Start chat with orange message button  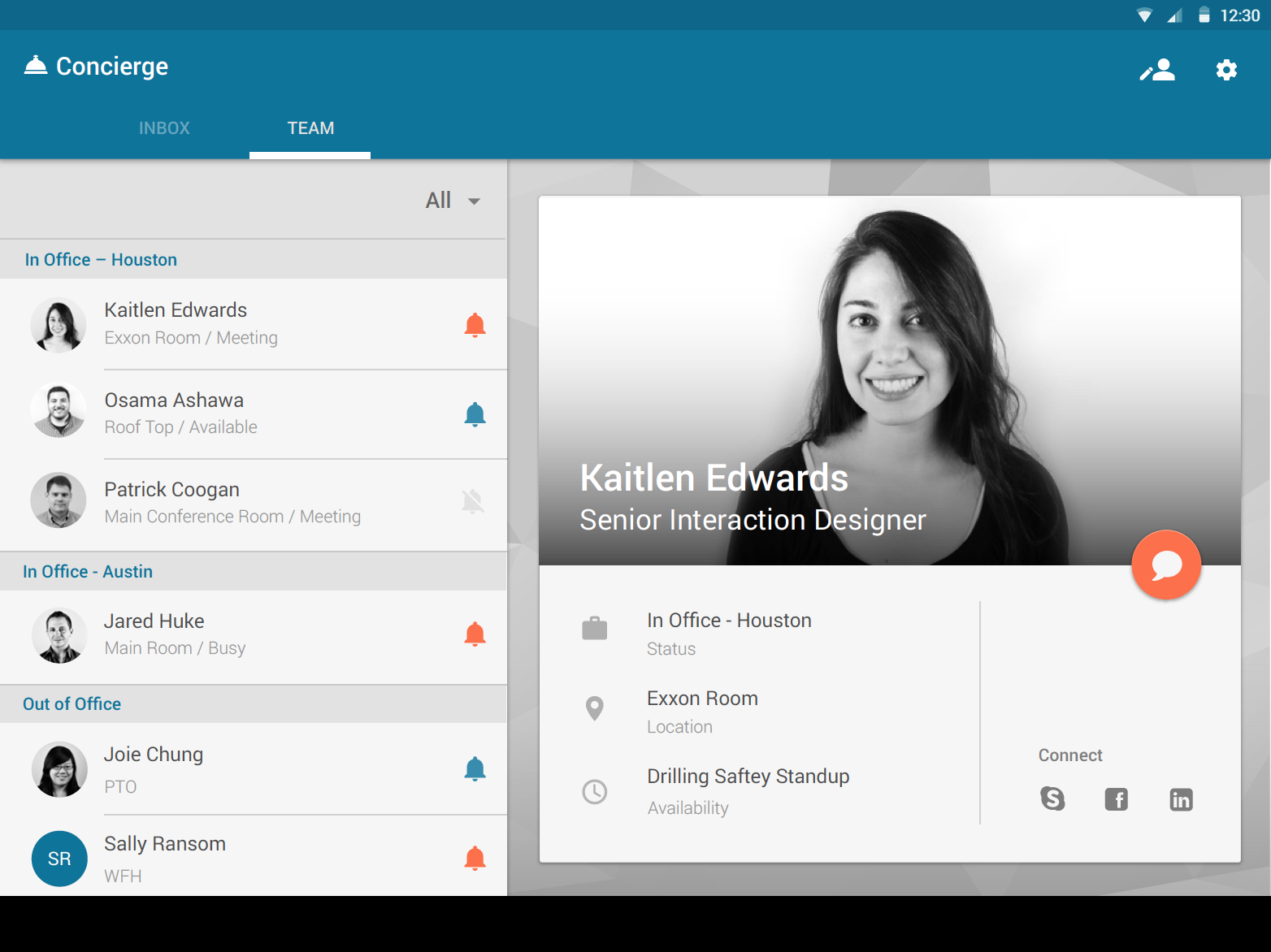pyautogui.click(x=1166, y=565)
